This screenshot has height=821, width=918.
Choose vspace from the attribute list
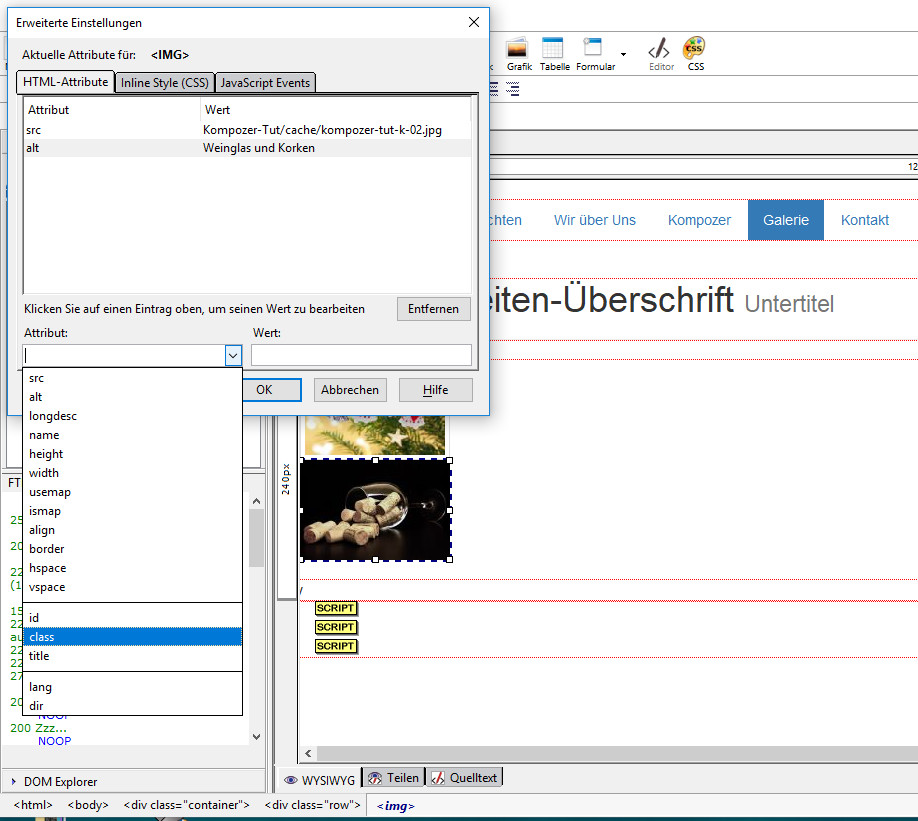coord(132,587)
